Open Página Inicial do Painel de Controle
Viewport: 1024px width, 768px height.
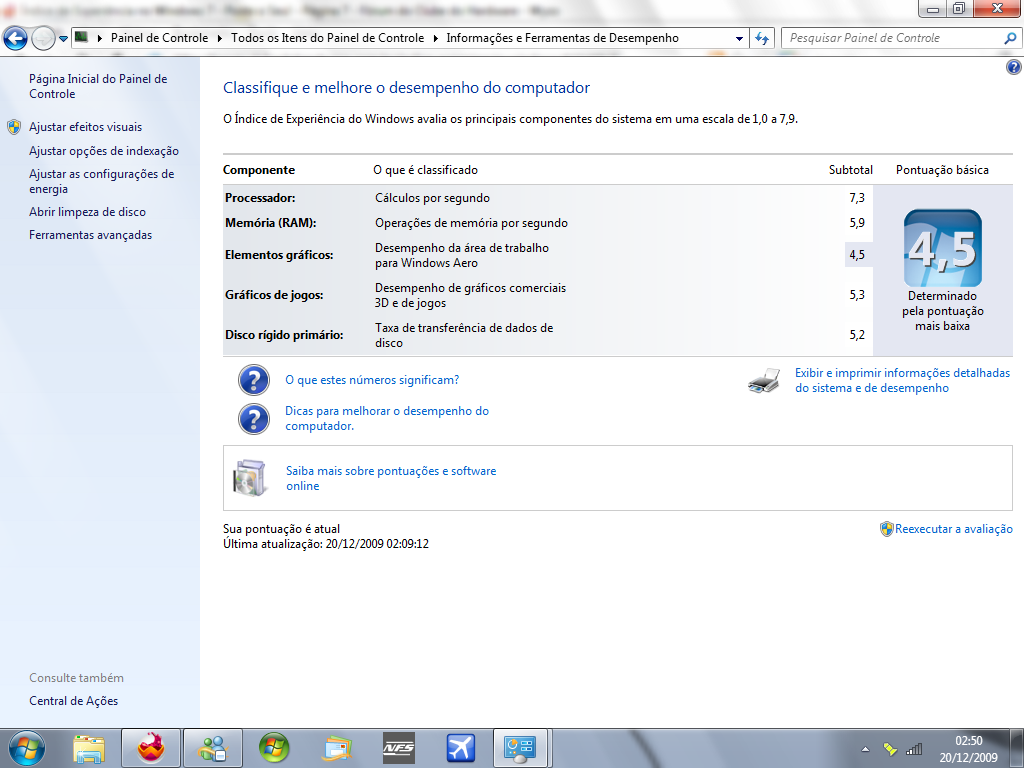coord(98,86)
